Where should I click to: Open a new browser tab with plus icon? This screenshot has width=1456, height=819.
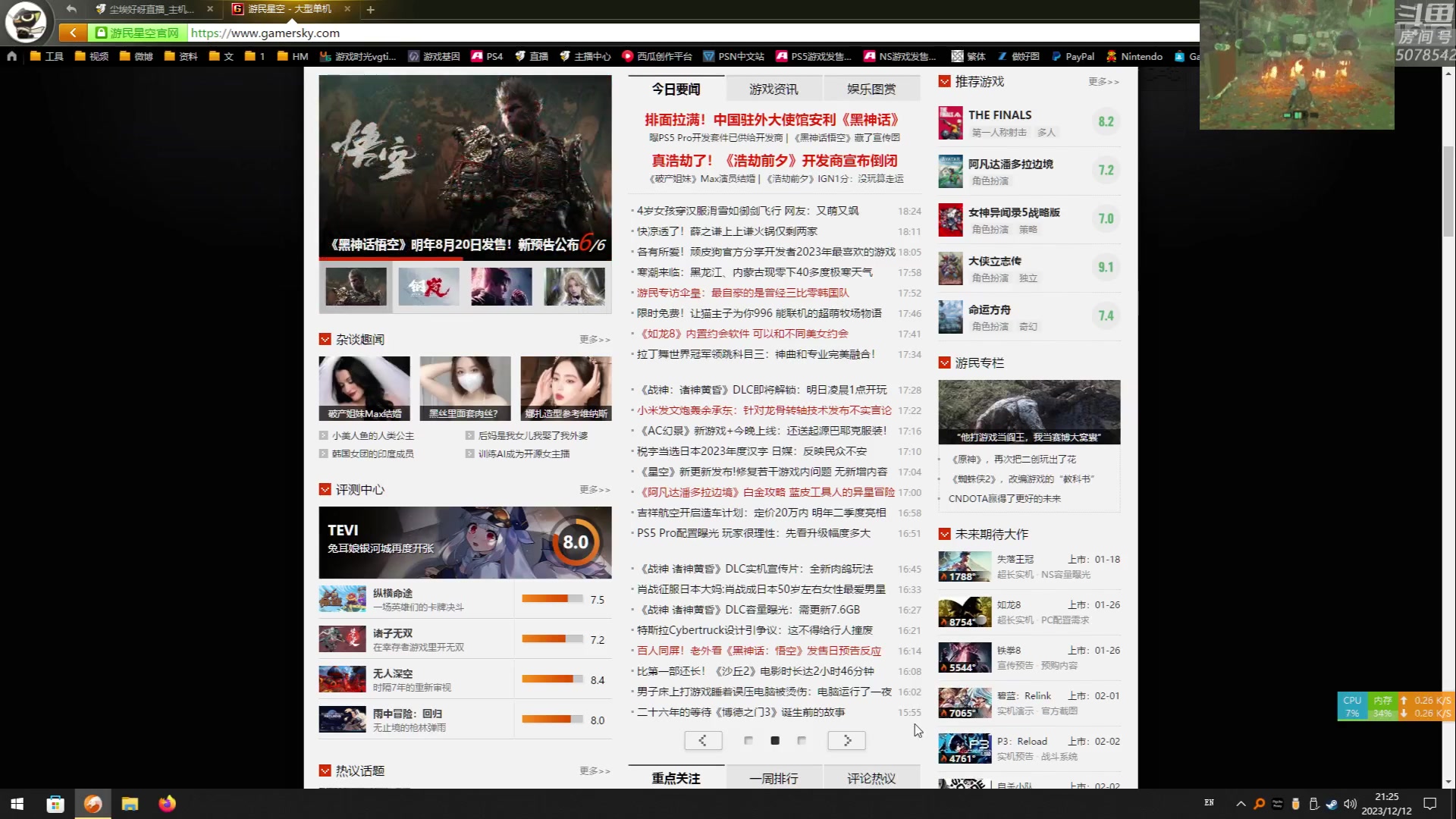[x=370, y=10]
